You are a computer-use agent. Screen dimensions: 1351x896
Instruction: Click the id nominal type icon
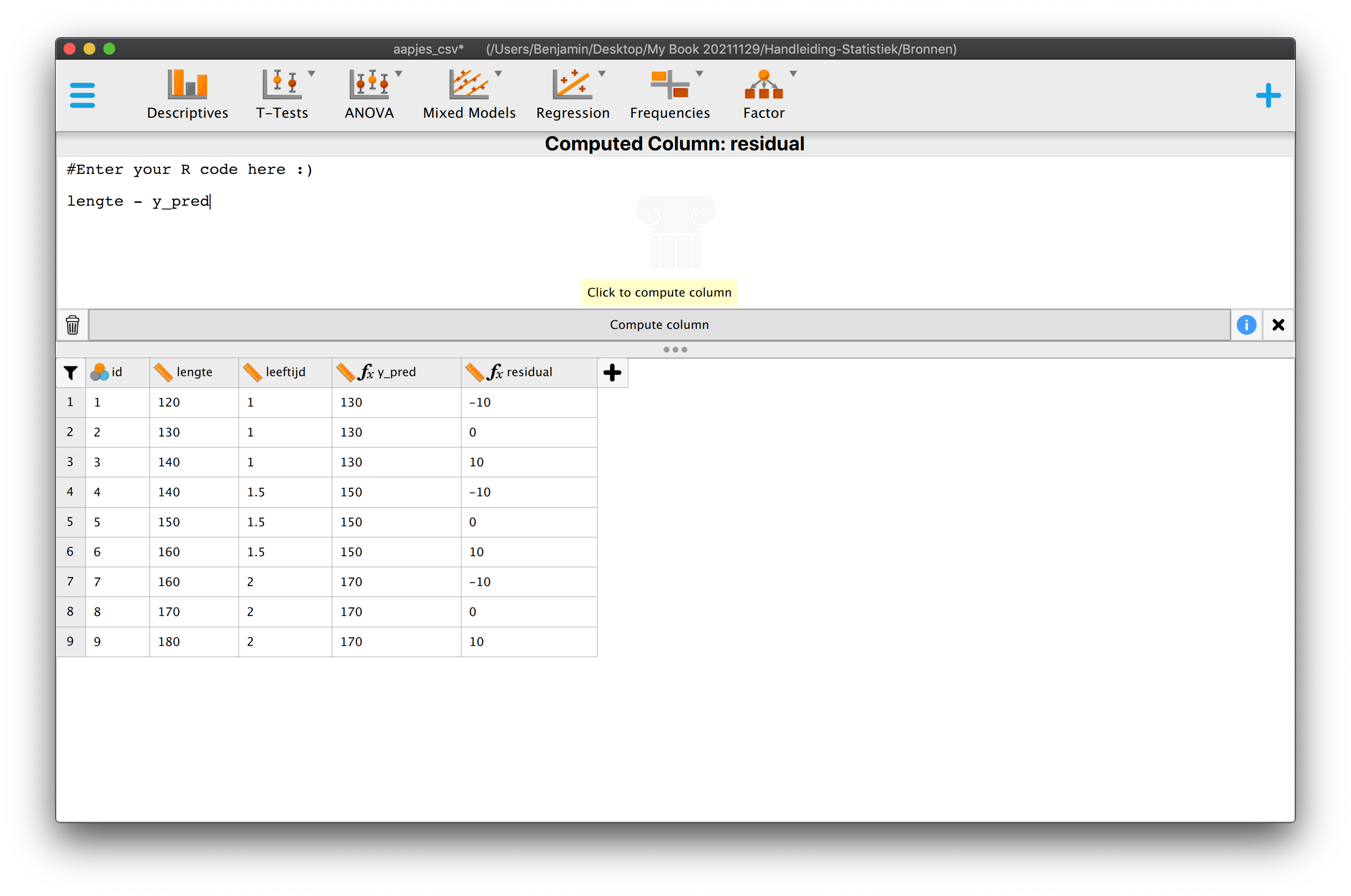(99, 372)
